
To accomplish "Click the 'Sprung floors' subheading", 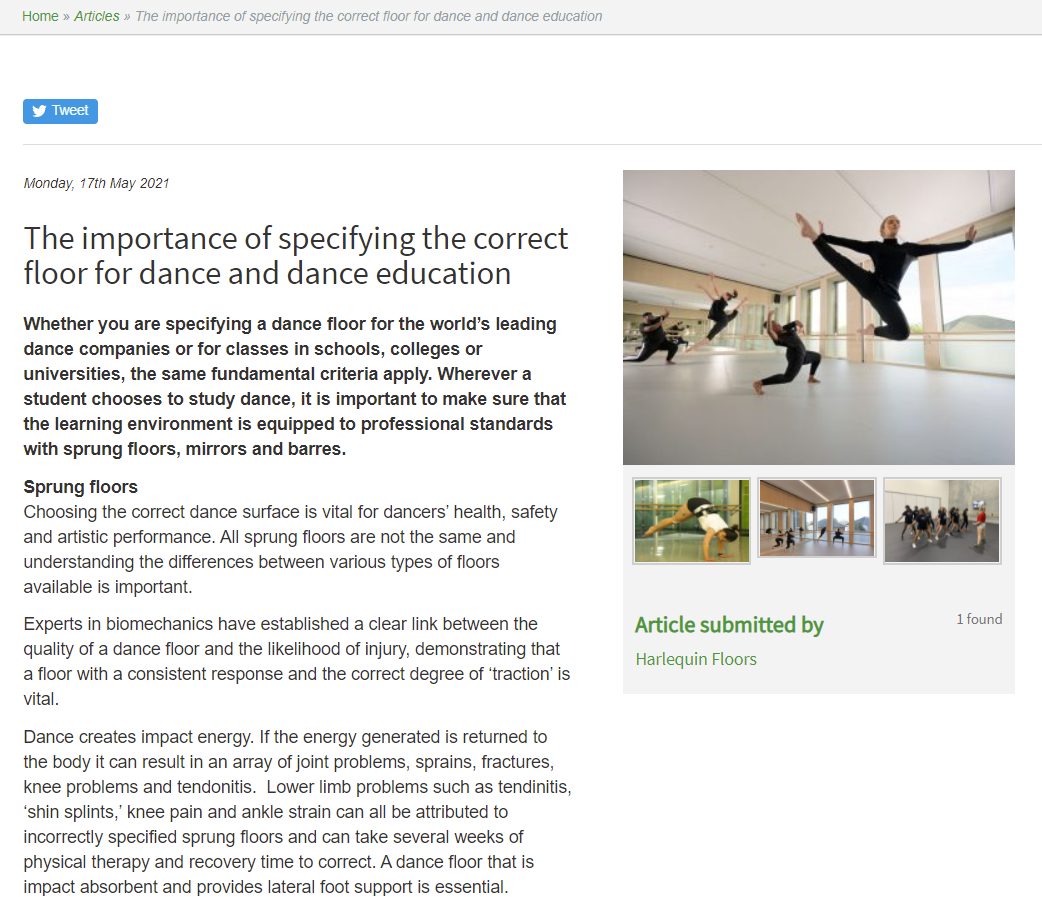I will 81,487.
